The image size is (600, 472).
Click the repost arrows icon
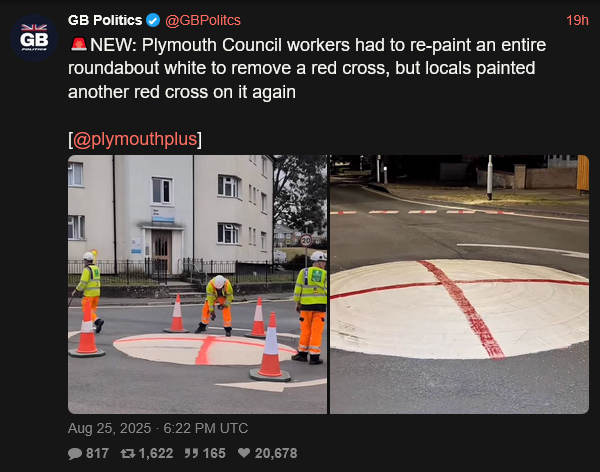128,454
